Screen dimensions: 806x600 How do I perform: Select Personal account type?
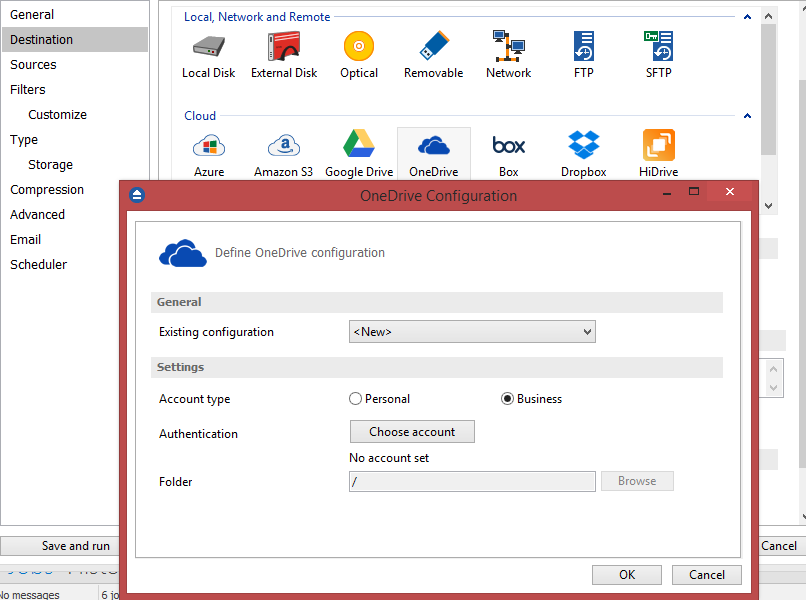coord(379,399)
